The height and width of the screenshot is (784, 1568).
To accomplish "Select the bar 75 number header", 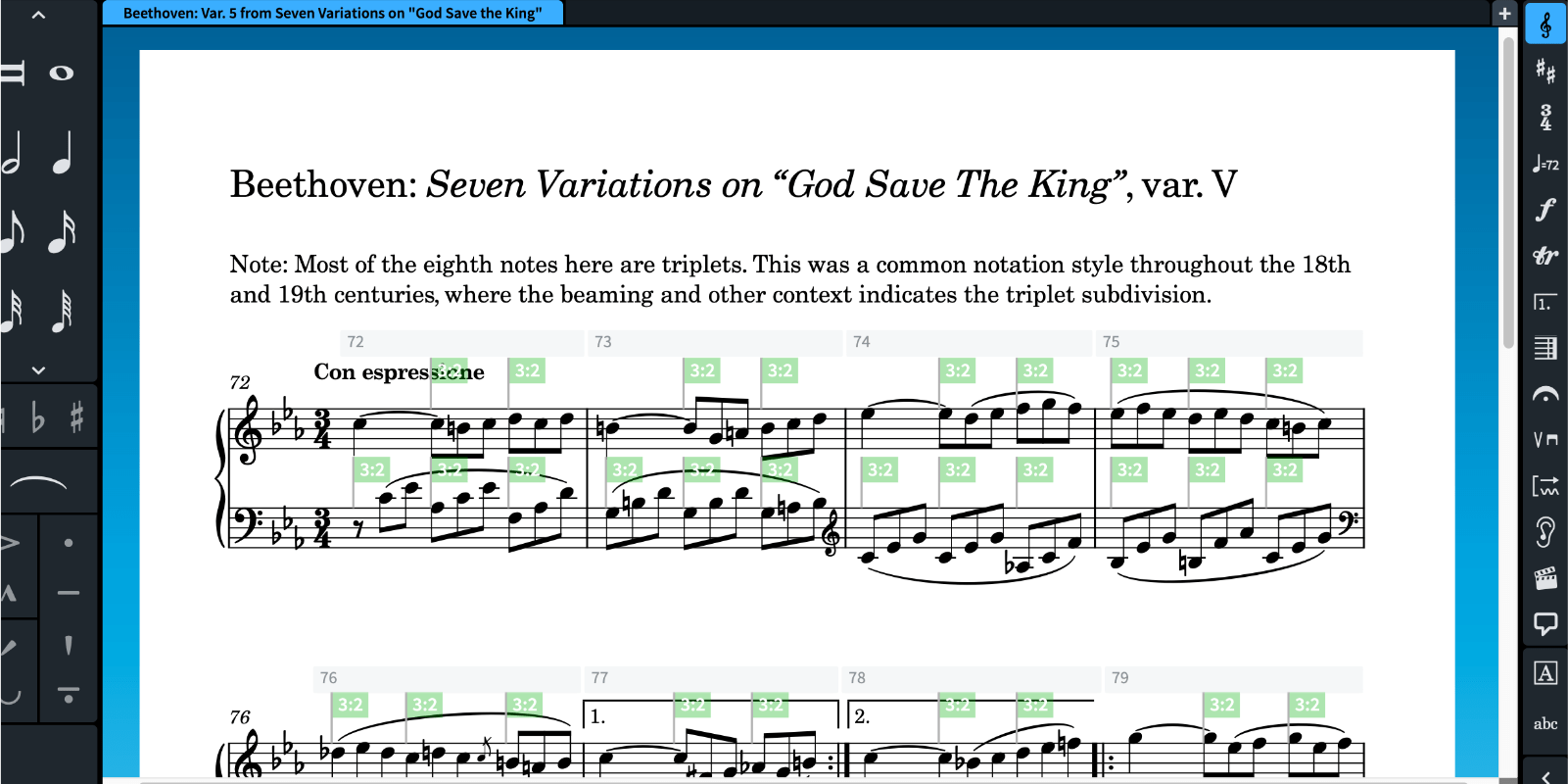I will click(x=1229, y=342).
